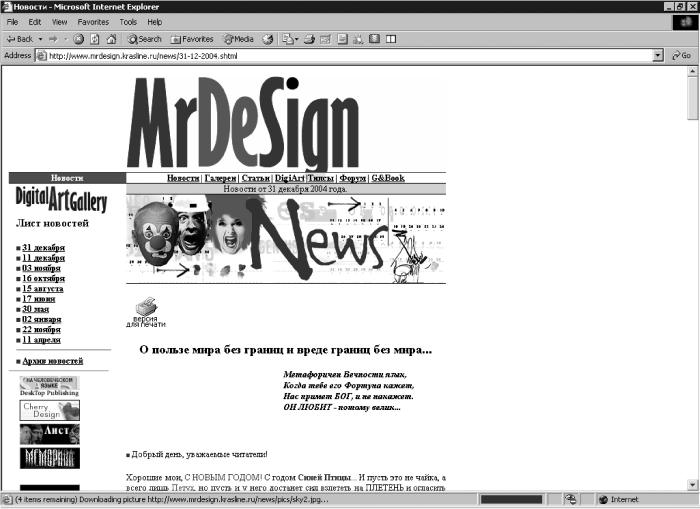Click the Cherry Design banner
The image size is (700, 509).
[x=50, y=410]
